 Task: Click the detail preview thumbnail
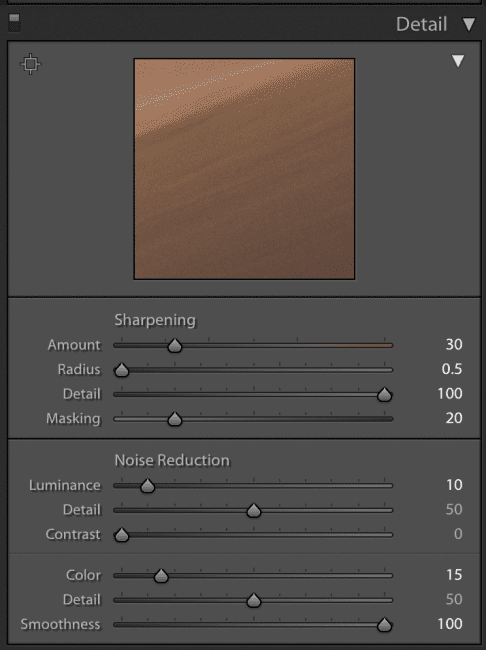244,169
